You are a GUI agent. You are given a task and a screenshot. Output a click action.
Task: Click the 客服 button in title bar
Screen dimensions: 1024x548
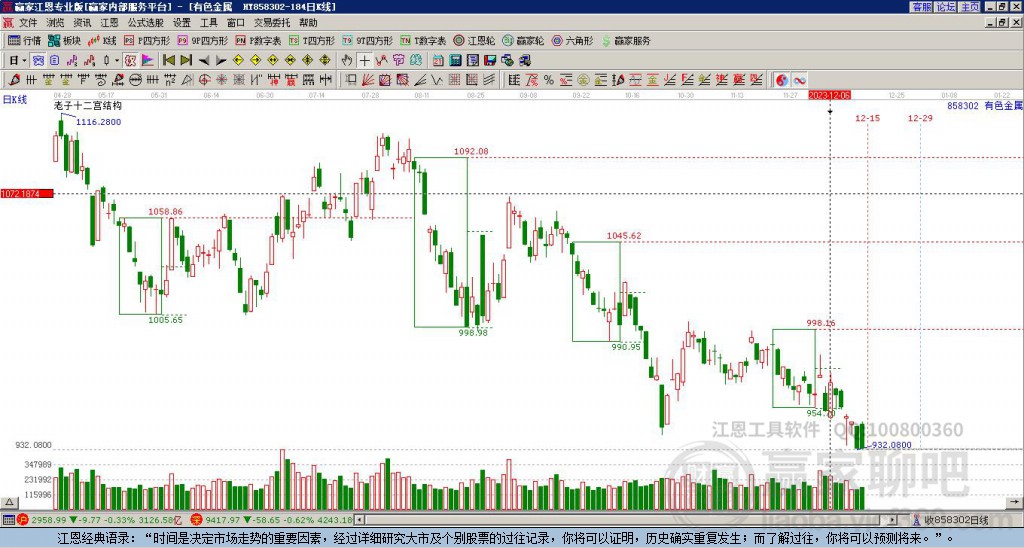tap(921, 7)
